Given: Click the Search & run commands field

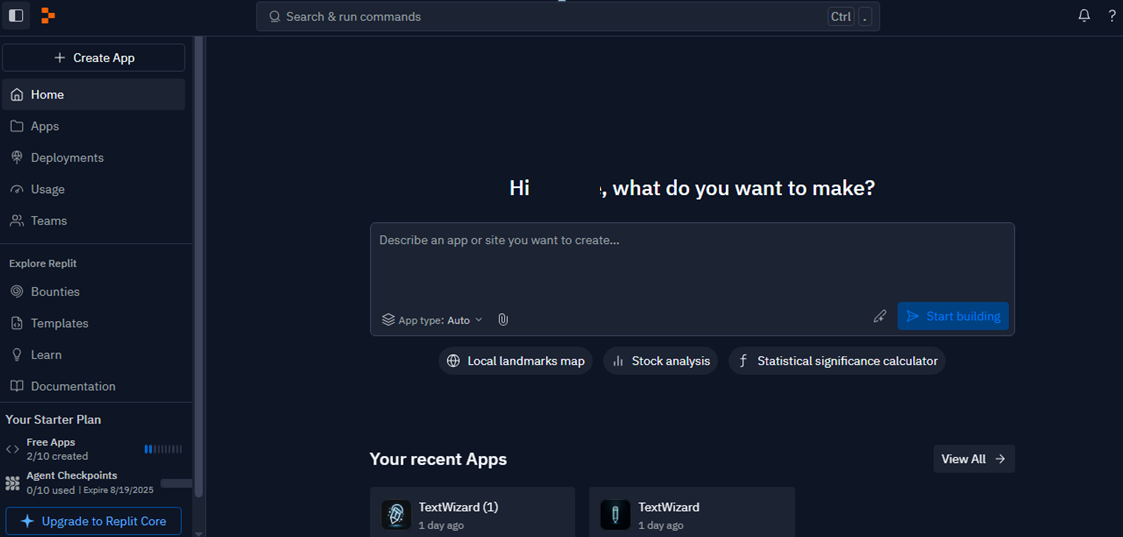Looking at the screenshot, I should pyautogui.click(x=568, y=16).
